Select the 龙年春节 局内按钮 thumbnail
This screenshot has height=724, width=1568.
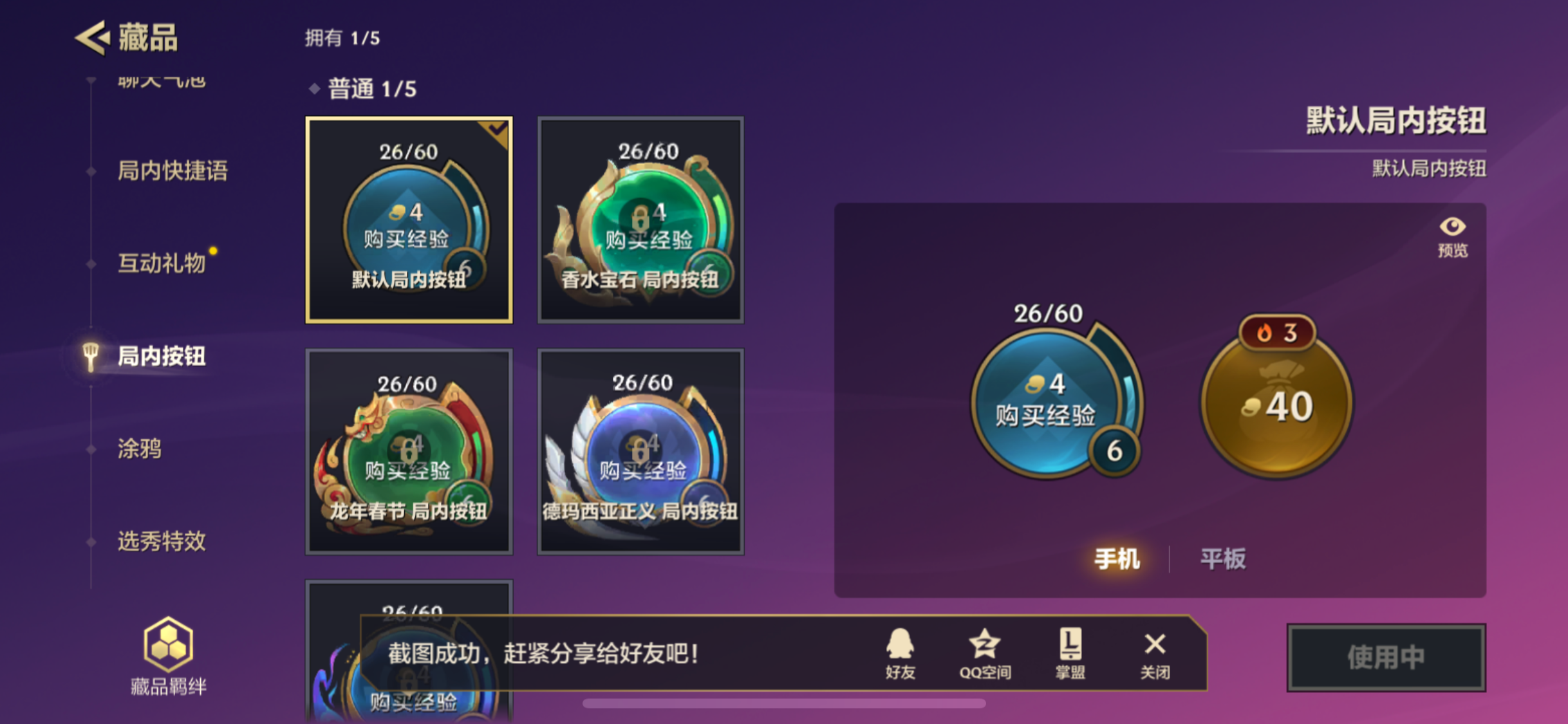pyautogui.click(x=409, y=451)
